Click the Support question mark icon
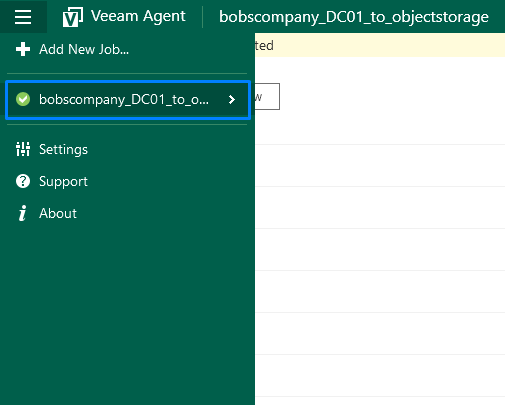The width and height of the screenshot is (505, 405). point(23,181)
